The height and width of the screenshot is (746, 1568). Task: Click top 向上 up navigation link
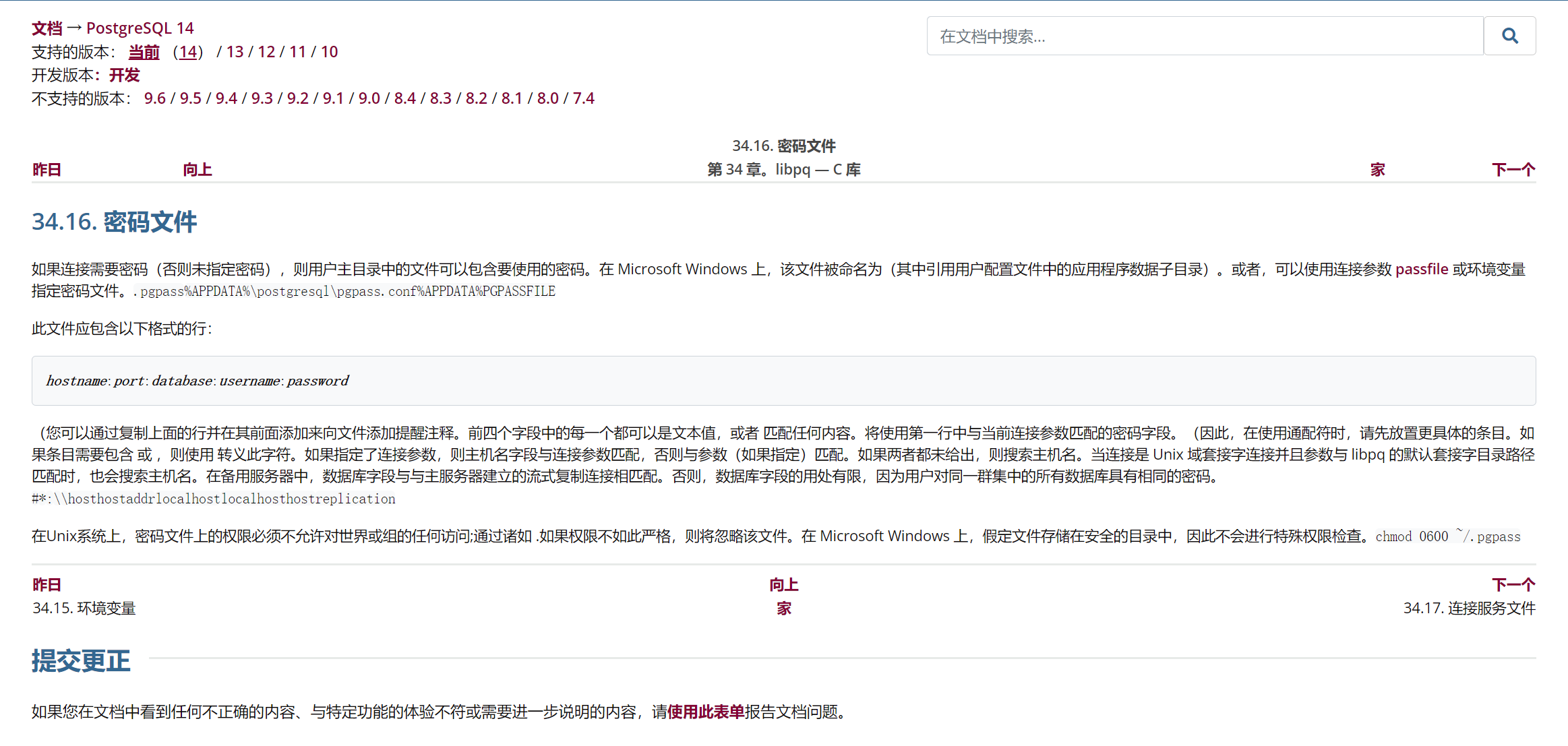[x=197, y=169]
